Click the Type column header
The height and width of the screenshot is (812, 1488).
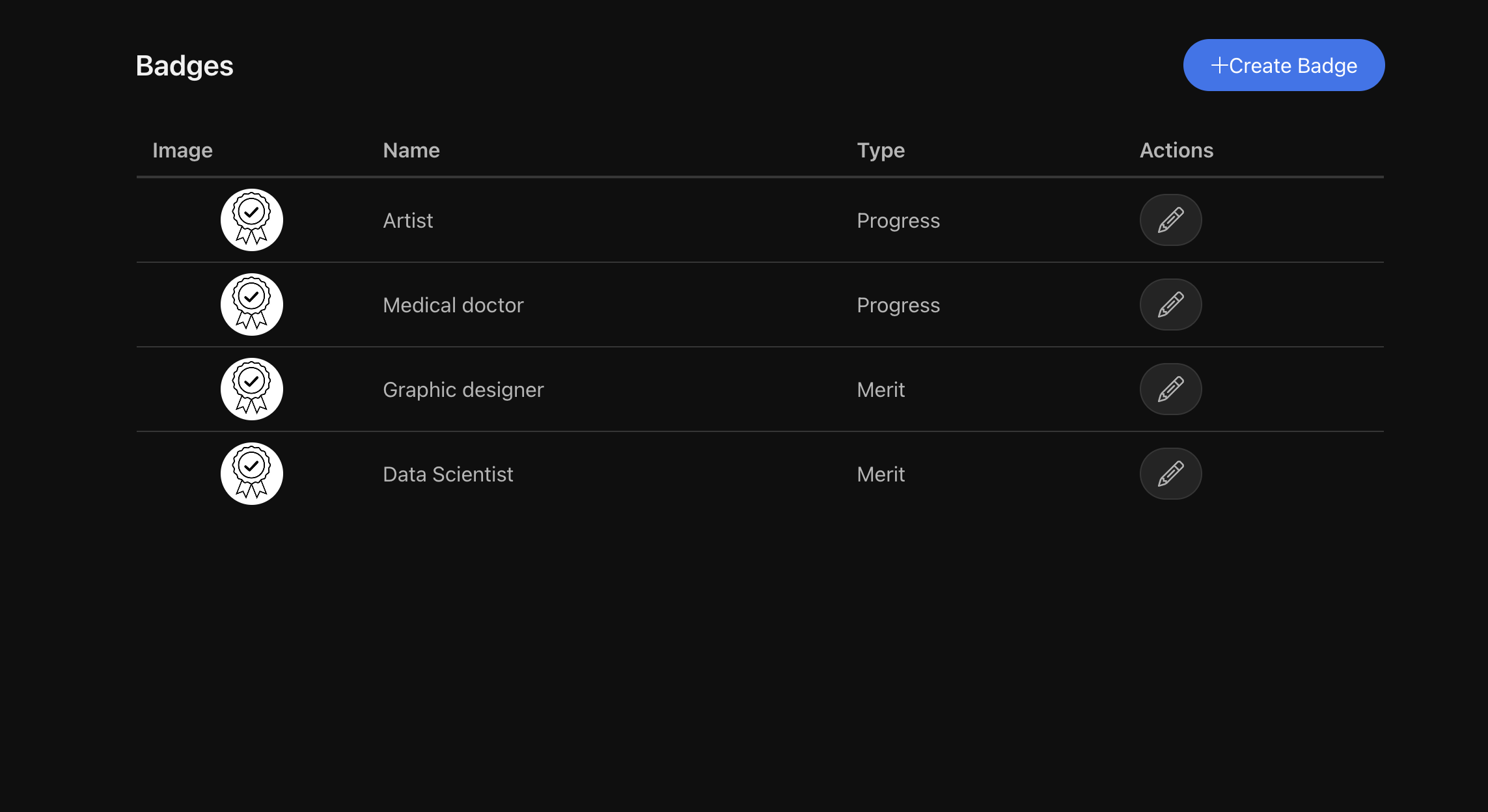(880, 150)
